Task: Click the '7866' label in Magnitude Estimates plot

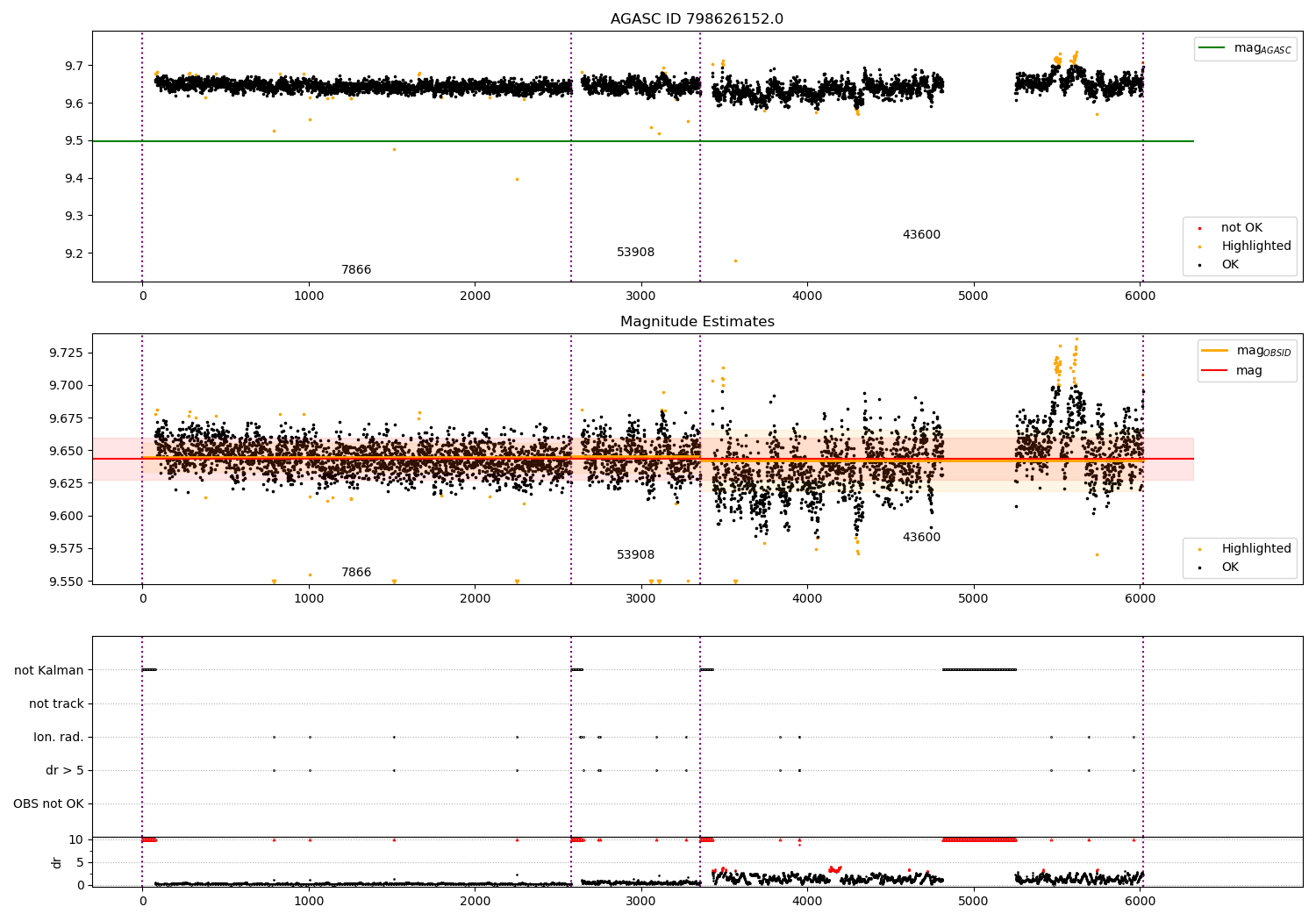Action: point(356,573)
